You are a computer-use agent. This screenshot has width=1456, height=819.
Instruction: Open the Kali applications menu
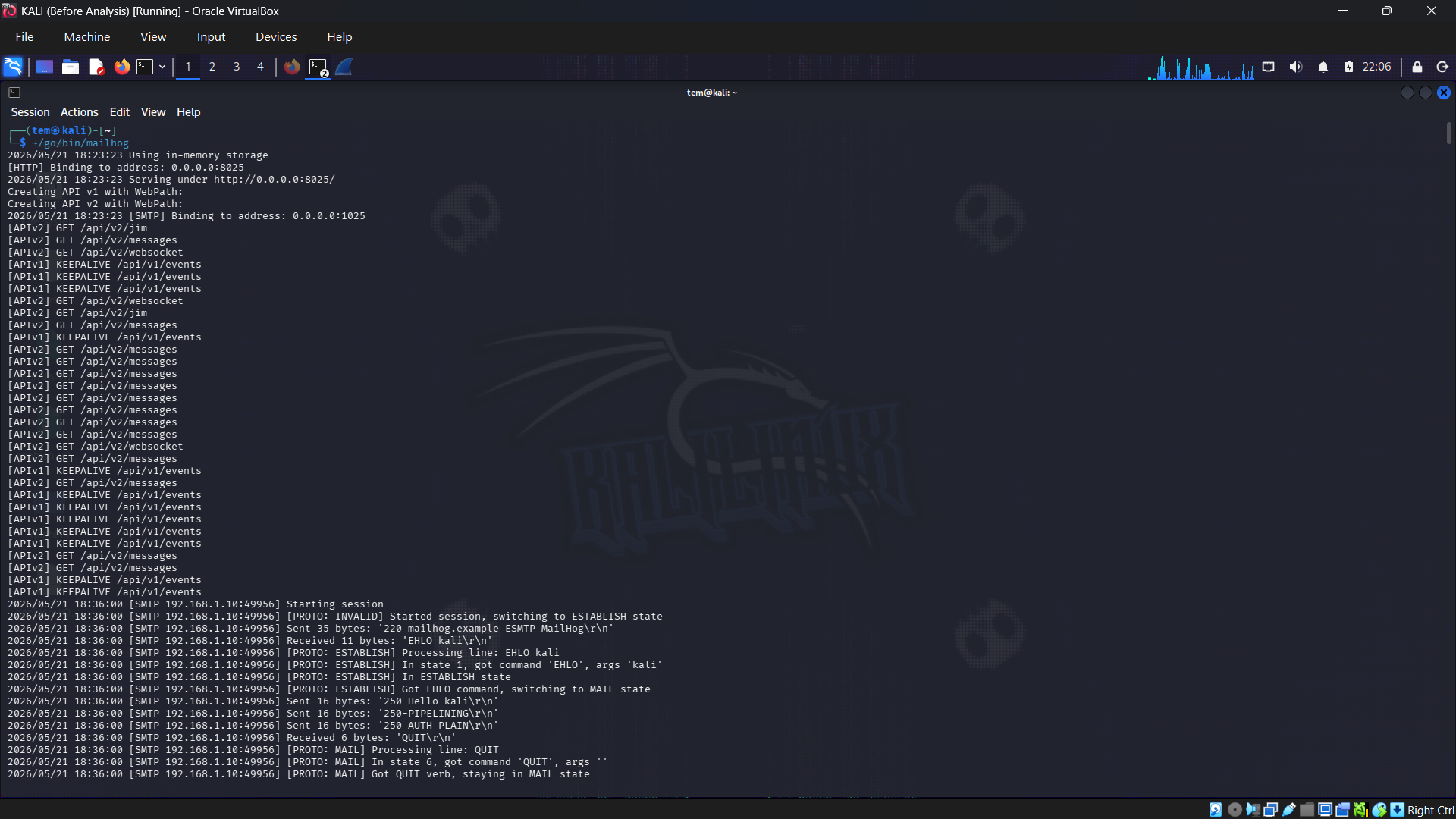point(13,67)
